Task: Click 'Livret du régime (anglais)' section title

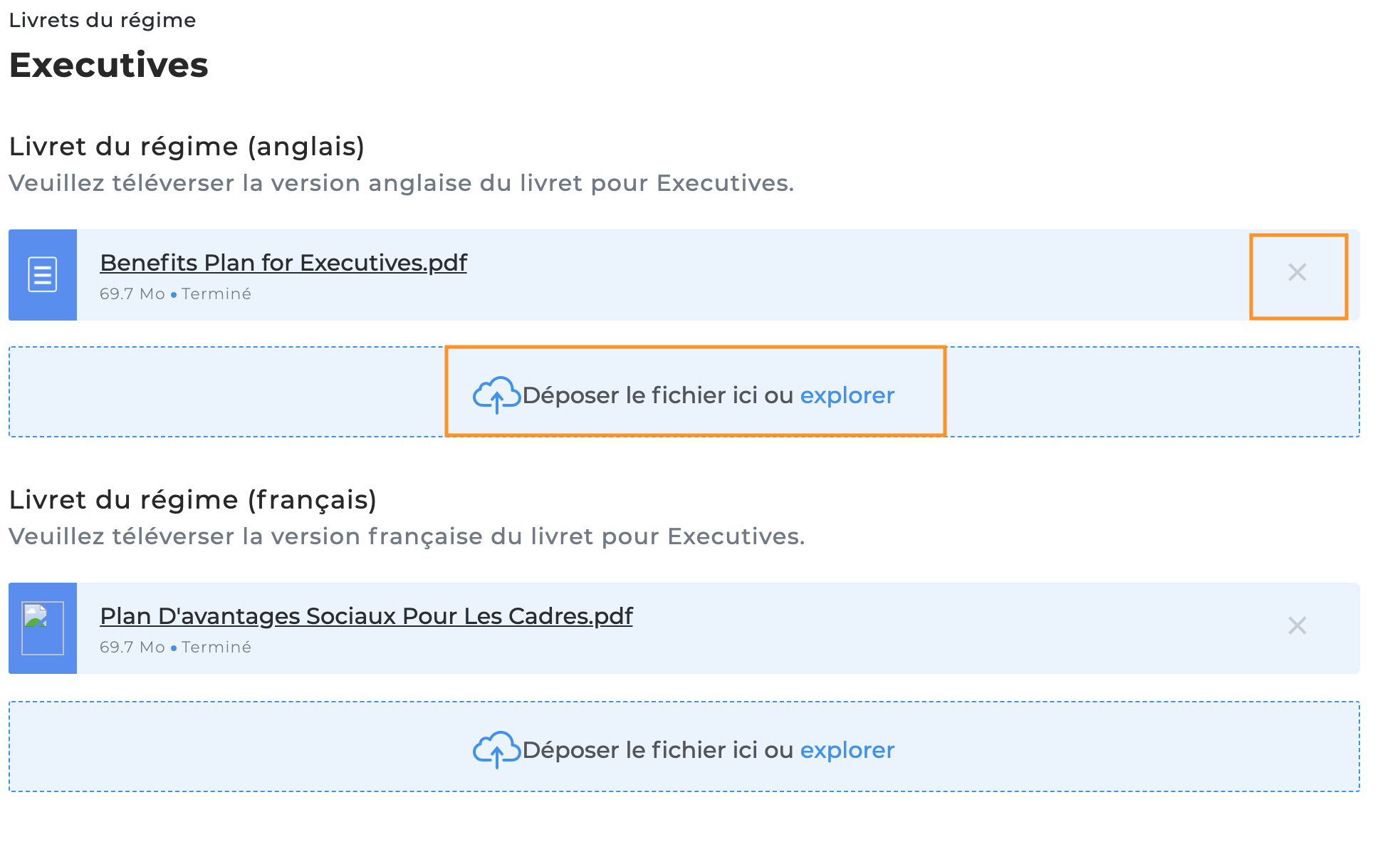Action: click(187, 147)
